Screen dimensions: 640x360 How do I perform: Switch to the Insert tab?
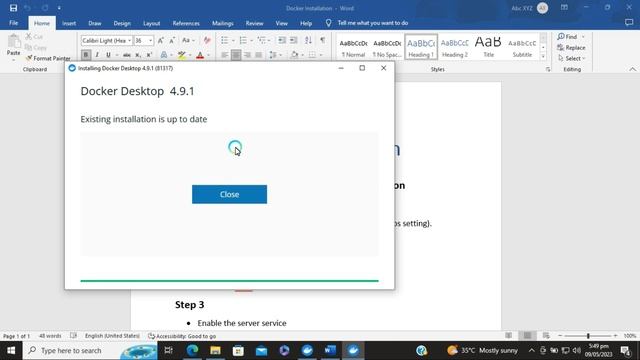[69, 23]
